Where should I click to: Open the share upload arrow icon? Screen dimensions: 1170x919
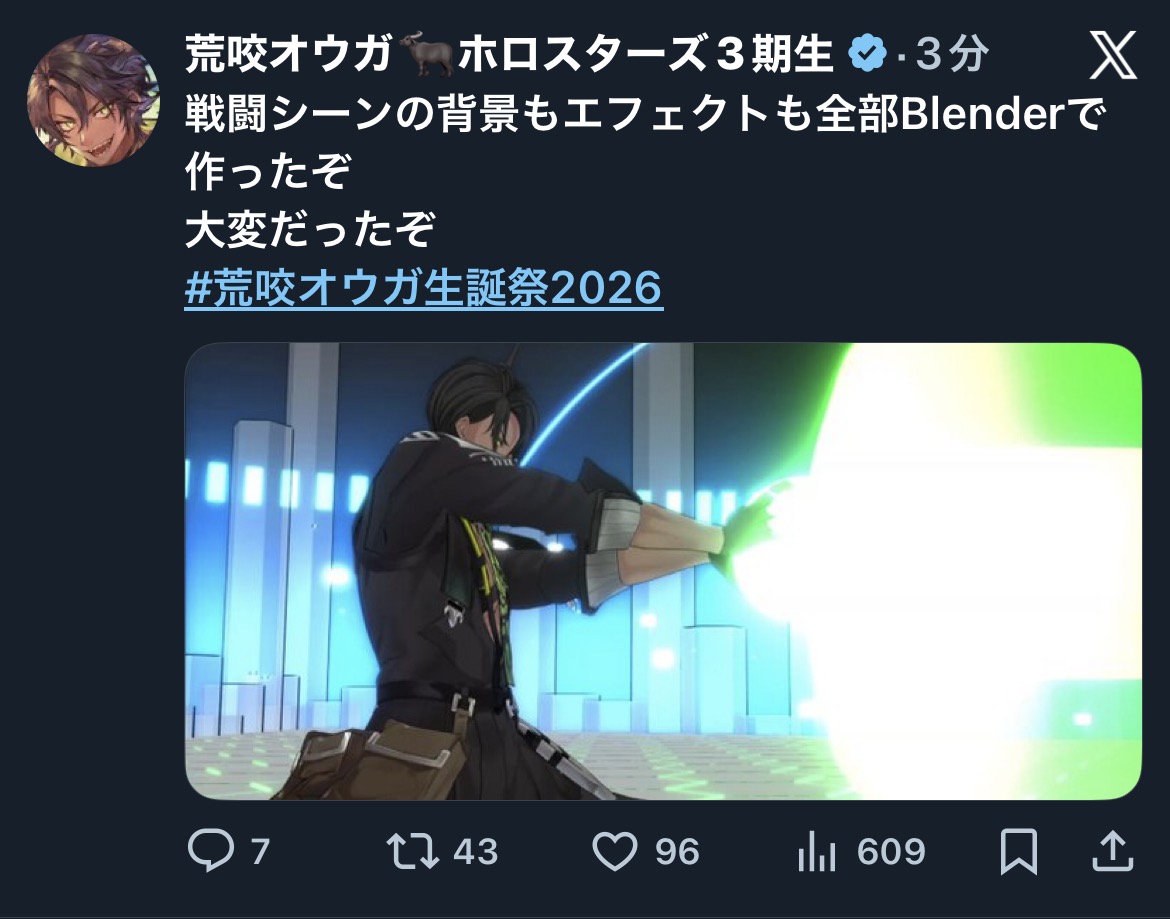tap(1113, 850)
